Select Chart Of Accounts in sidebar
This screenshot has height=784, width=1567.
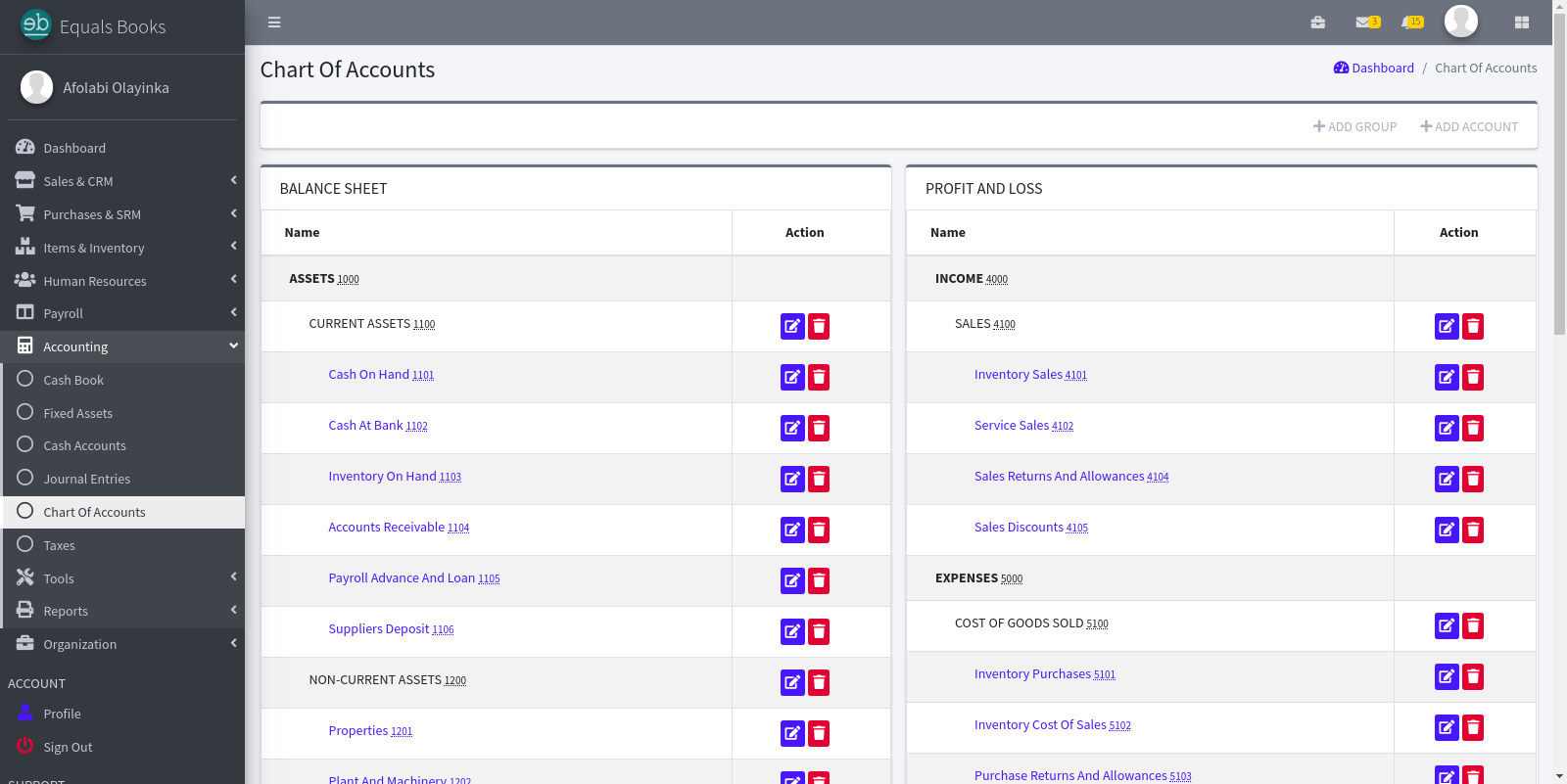[122, 512]
